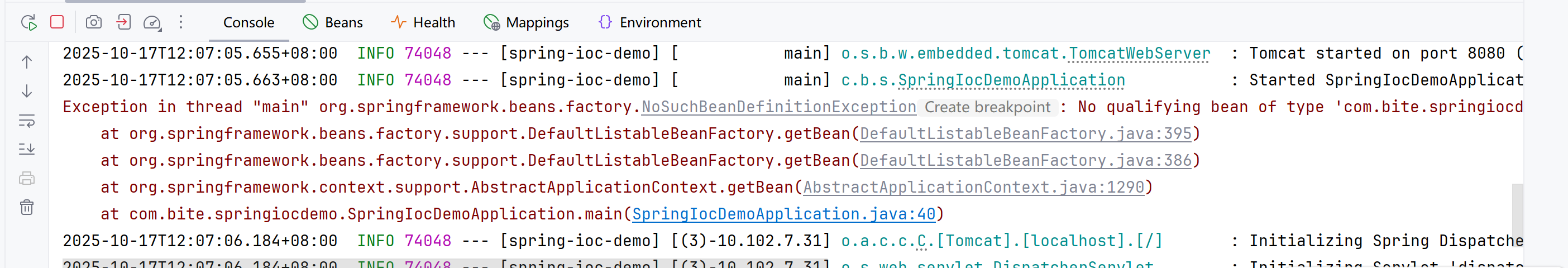Click the Create breakpoint hint
The height and width of the screenshot is (268, 1568).
coord(987,107)
